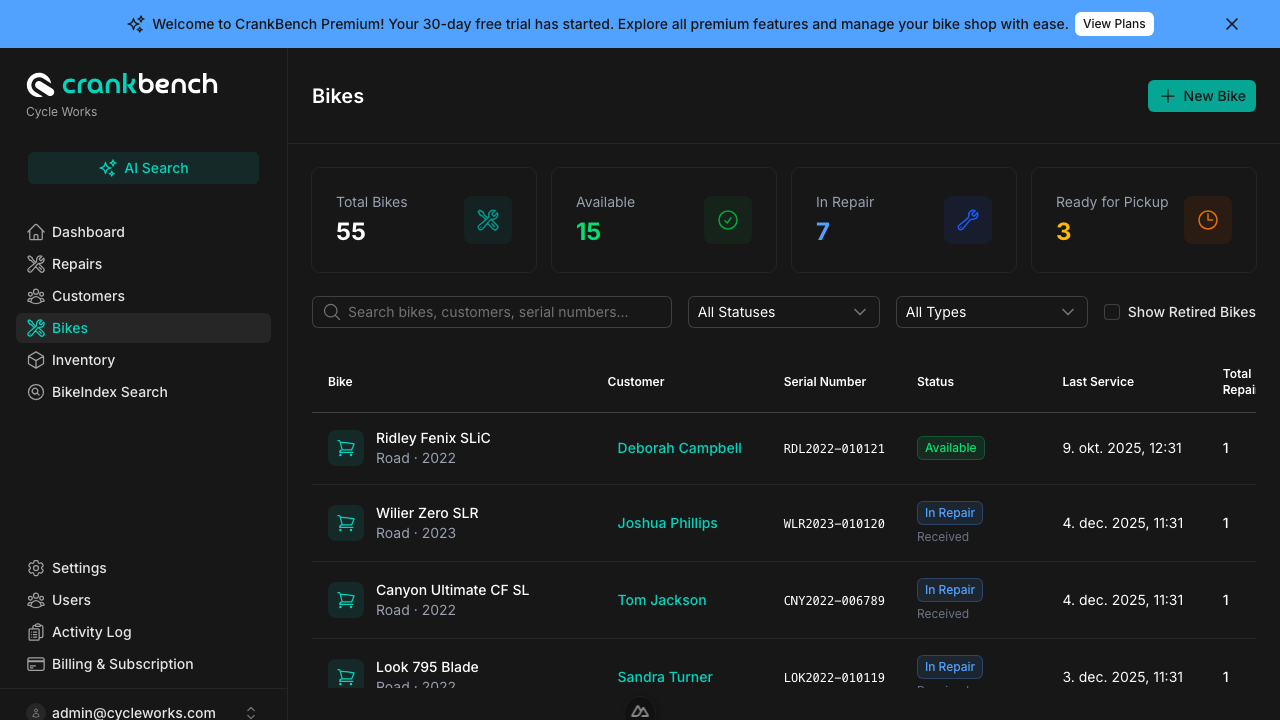The height and width of the screenshot is (720, 1280).
Task: Click the Canyon Ultimate CF SL bike icon
Action: coord(346,600)
